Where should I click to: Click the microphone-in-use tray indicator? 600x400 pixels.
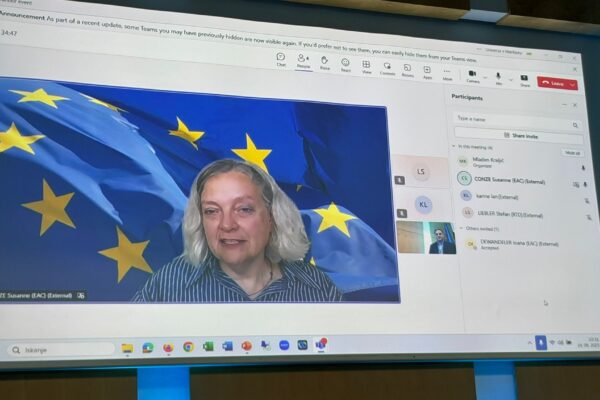pyautogui.click(x=541, y=343)
